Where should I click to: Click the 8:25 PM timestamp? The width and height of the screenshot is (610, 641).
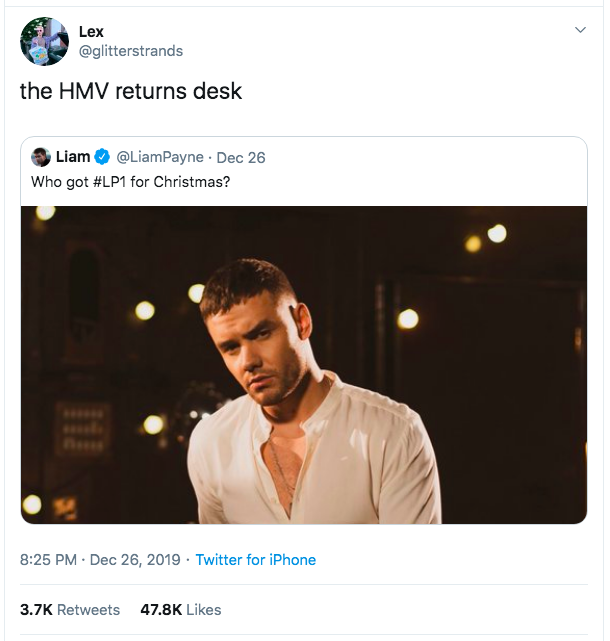[x=49, y=560]
